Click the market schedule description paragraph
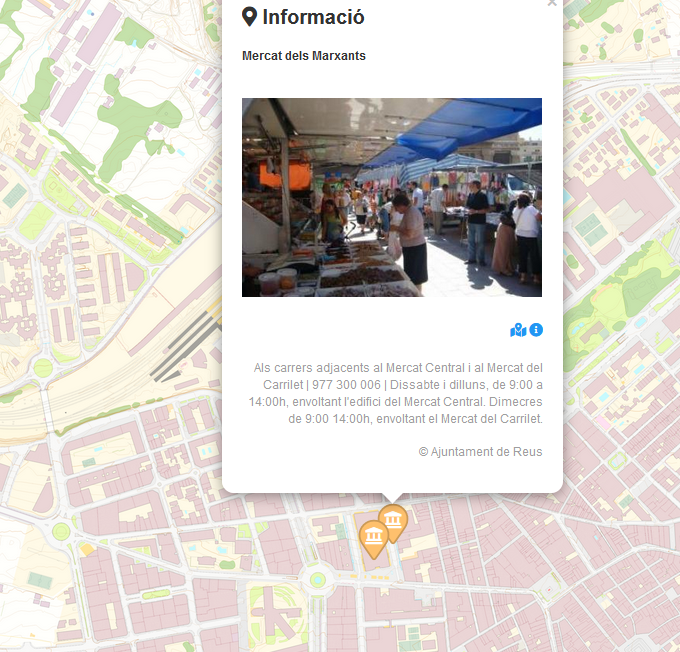680x652 pixels. (397, 394)
